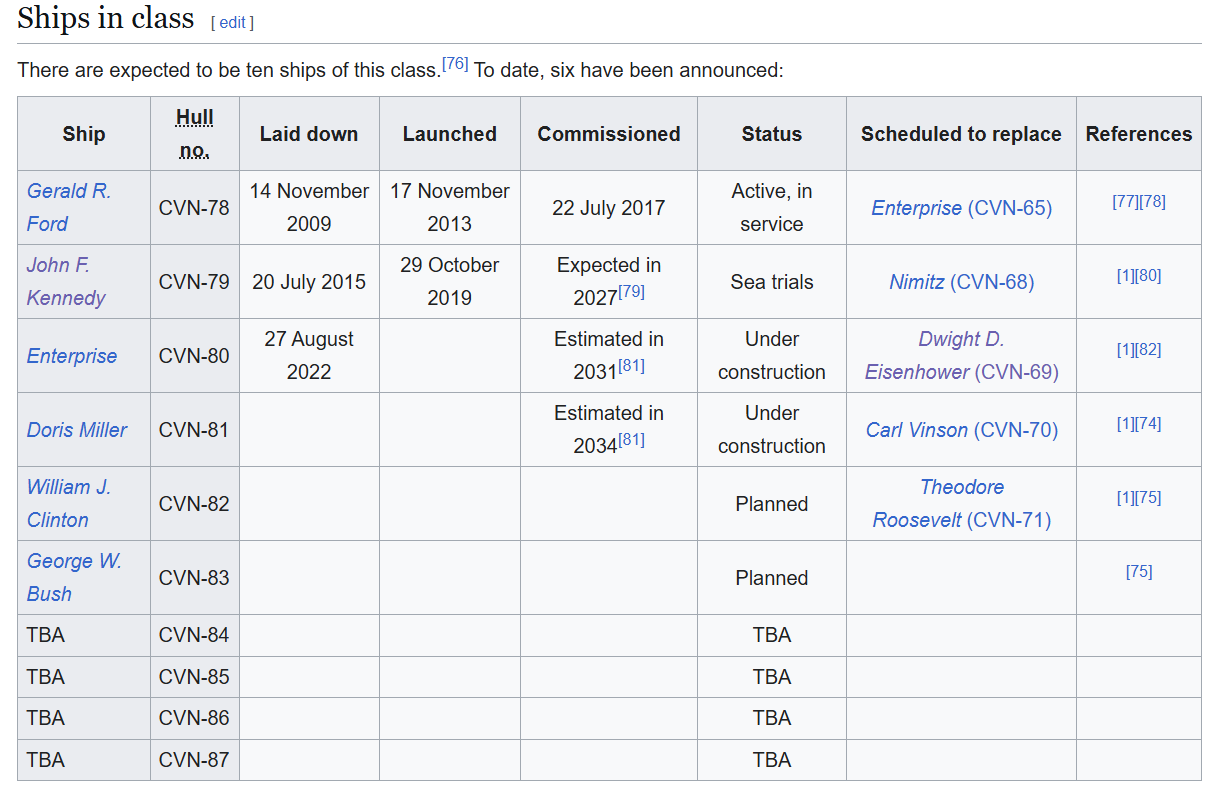1215x807 pixels.
Task: Open reference 77 in the Gerald R. Ford row
Action: point(1125,201)
